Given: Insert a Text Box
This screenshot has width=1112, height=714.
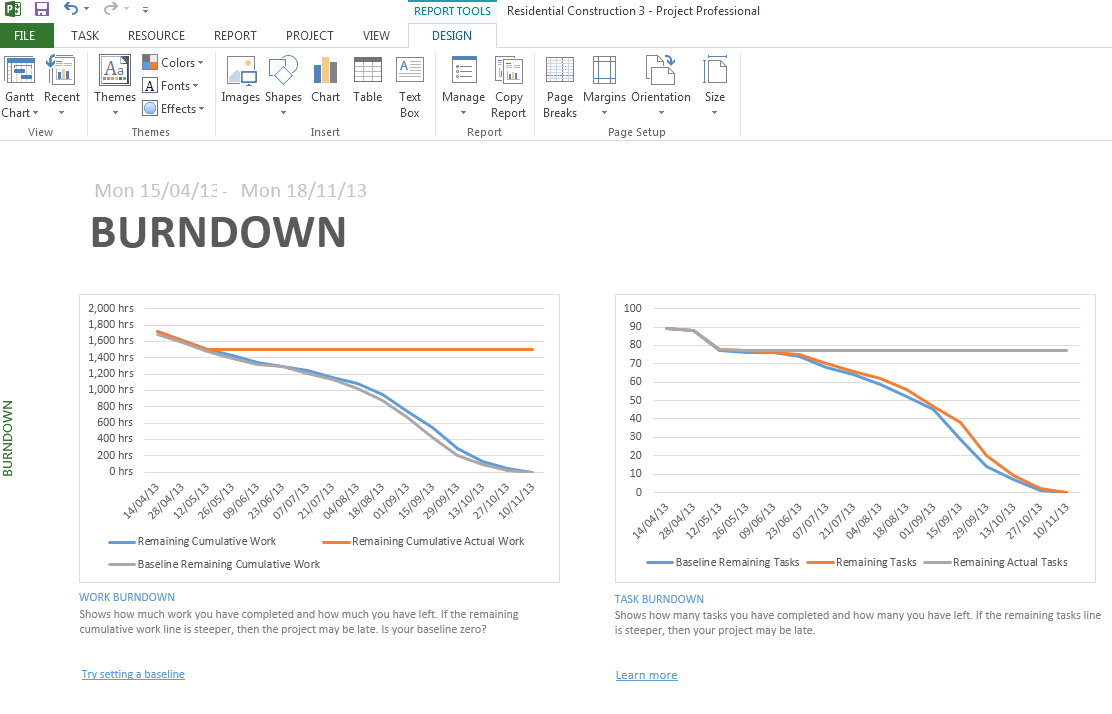Looking at the screenshot, I should click(x=410, y=85).
